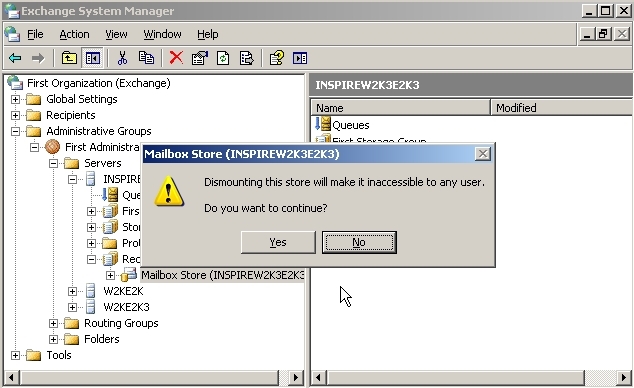Click Yes to dismount the store
This screenshot has height=388, width=634.
coord(278,242)
